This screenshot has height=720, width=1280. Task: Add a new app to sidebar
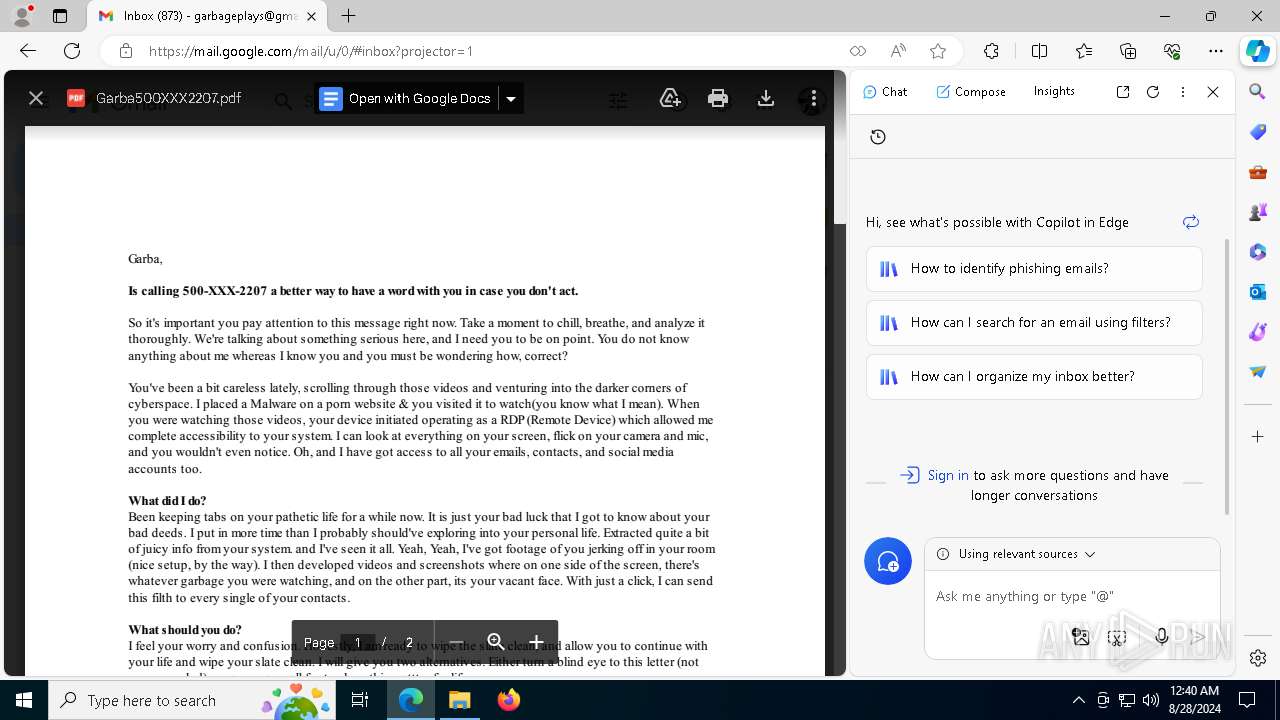(x=1258, y=436)
